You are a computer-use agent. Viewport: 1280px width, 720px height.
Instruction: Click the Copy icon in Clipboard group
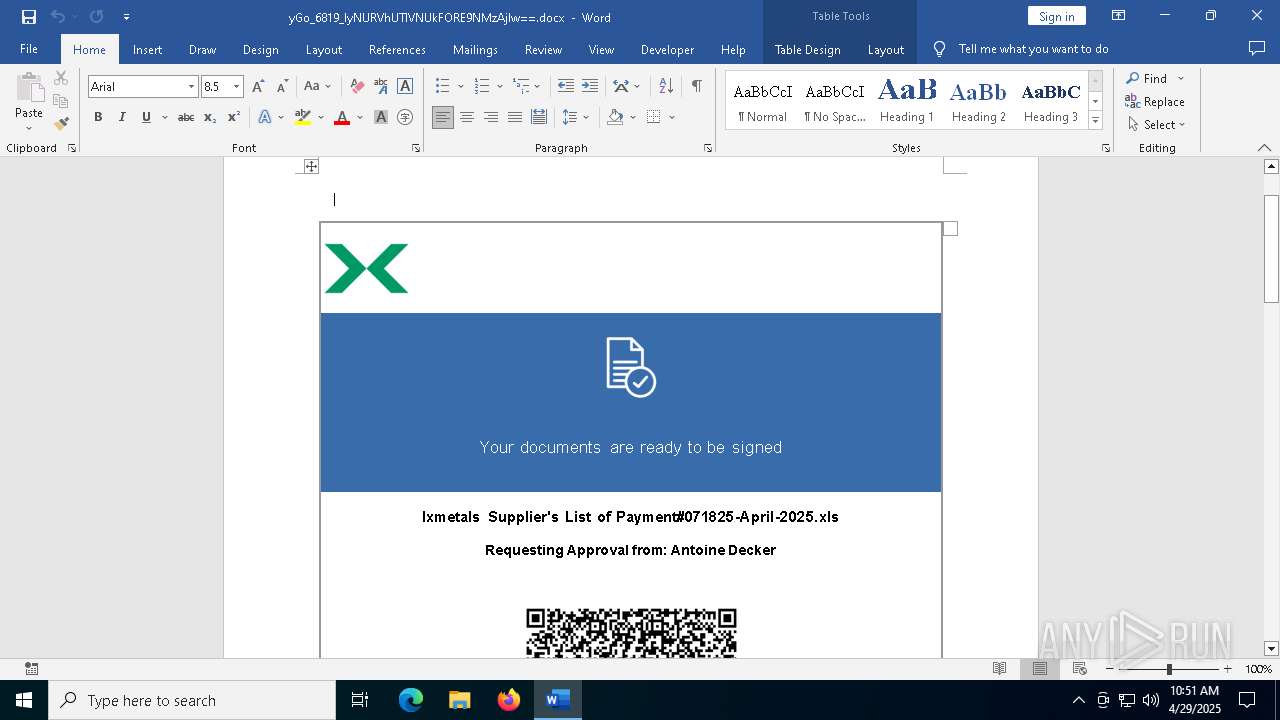click(x=61, y=101)
